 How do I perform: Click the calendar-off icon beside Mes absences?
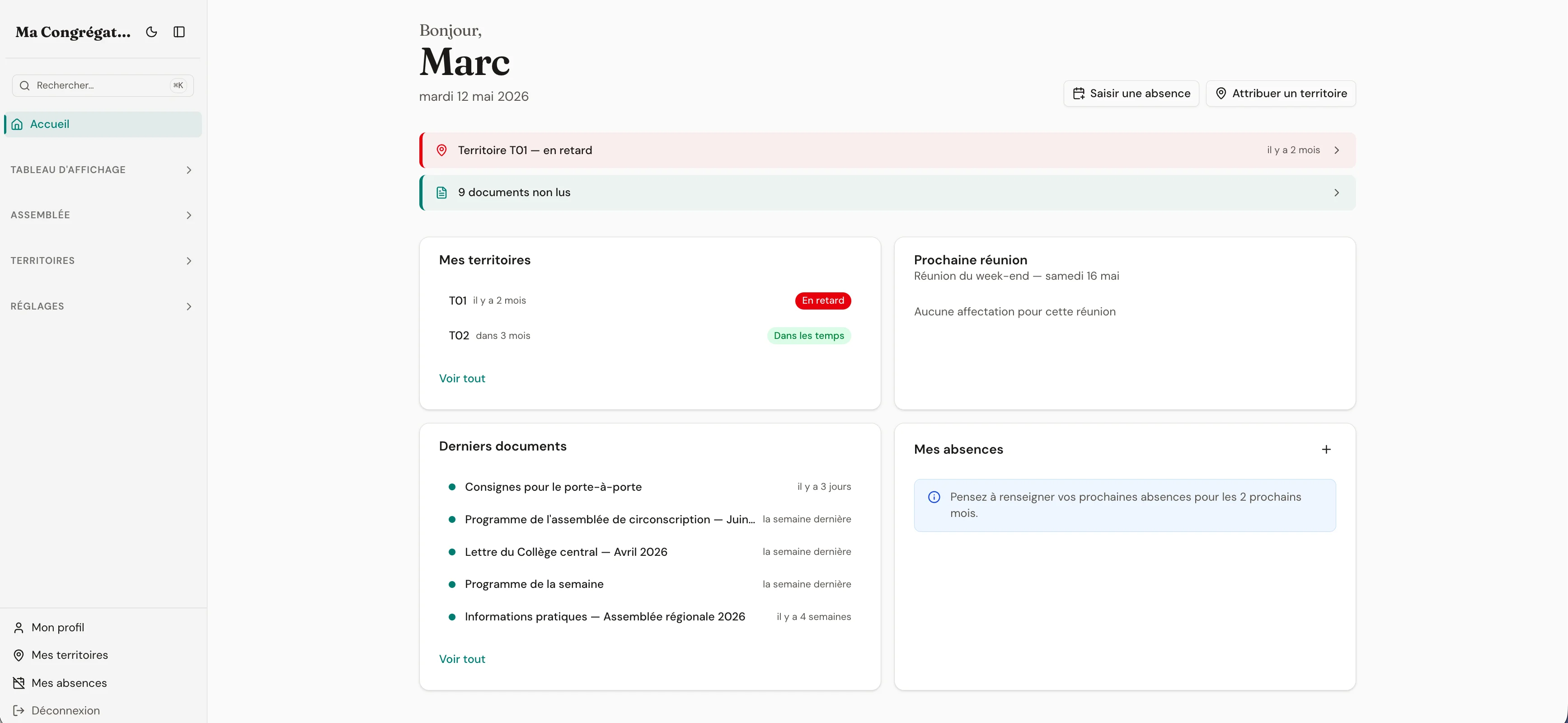[x=19, y=683]
